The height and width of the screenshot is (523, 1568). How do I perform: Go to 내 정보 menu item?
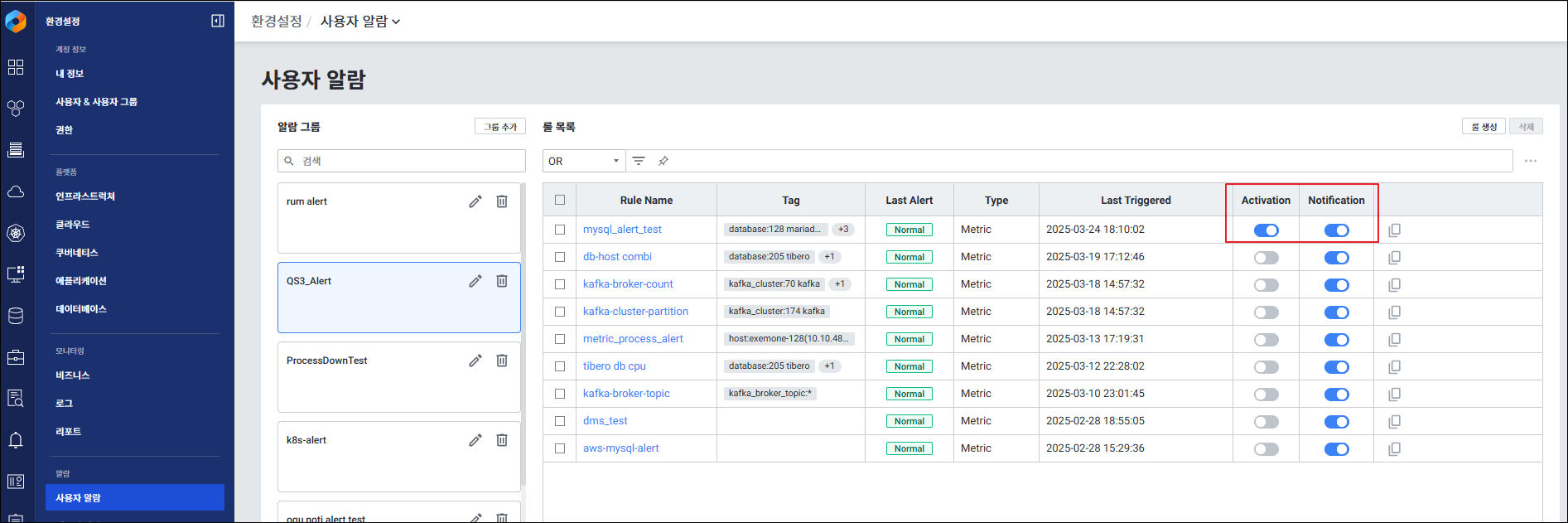[x=70, y=74]
